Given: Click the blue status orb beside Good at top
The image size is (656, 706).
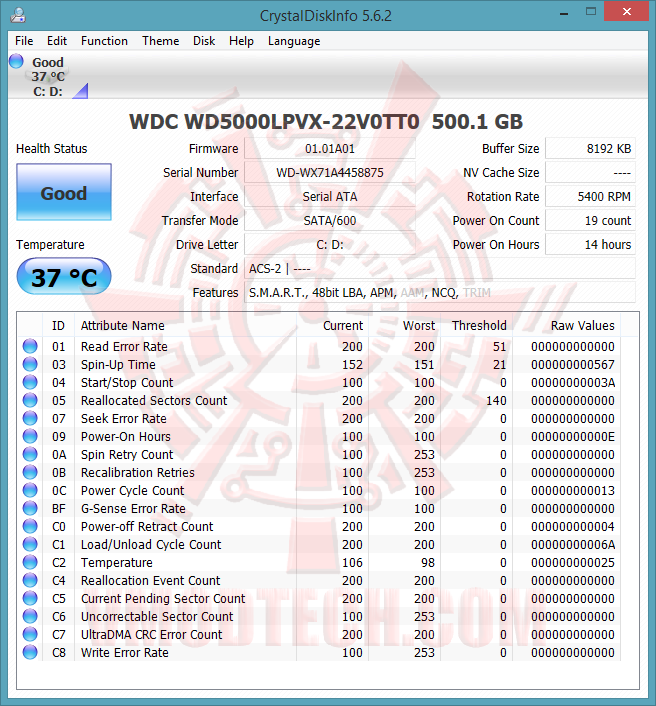Looking at the screenshot, I should pos(16,61).
